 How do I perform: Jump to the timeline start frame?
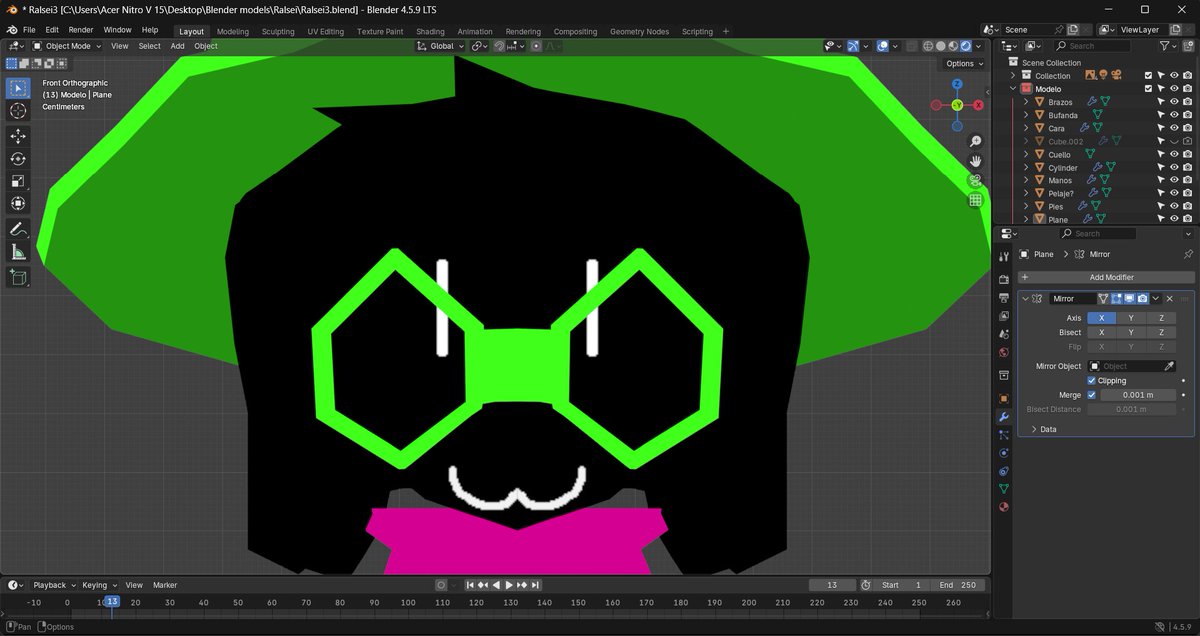coord(469,585)
